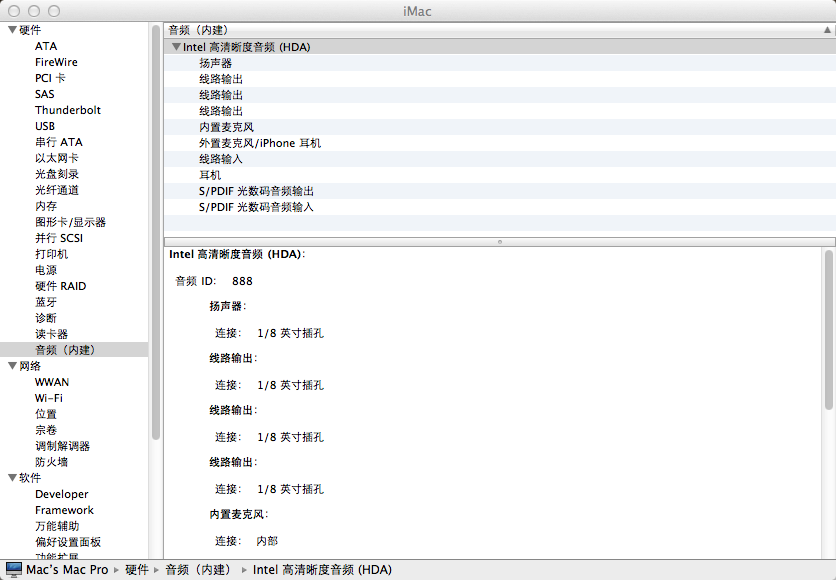Click the sort arrow in the 音频（内建） column header
The width and height of the screenshot is (836, 580).
(x=826, y=30)
